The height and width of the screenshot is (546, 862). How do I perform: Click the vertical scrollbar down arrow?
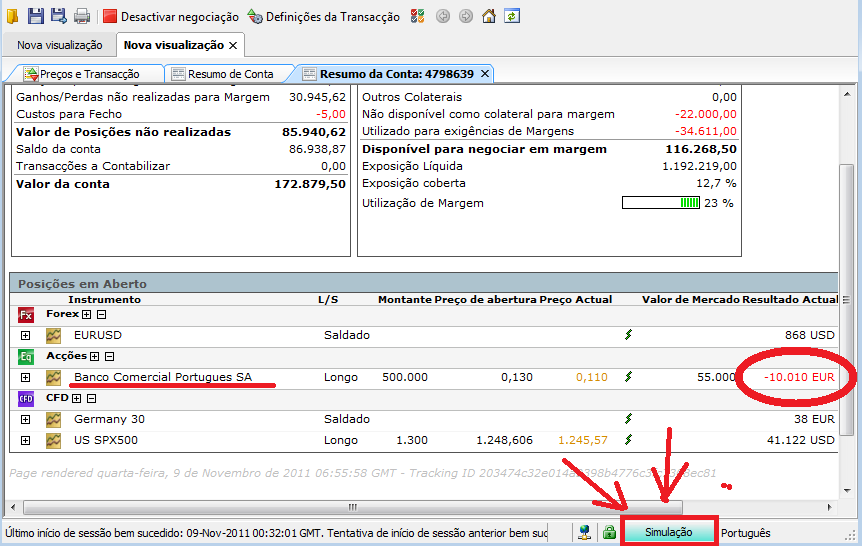[x=847, y=491]
